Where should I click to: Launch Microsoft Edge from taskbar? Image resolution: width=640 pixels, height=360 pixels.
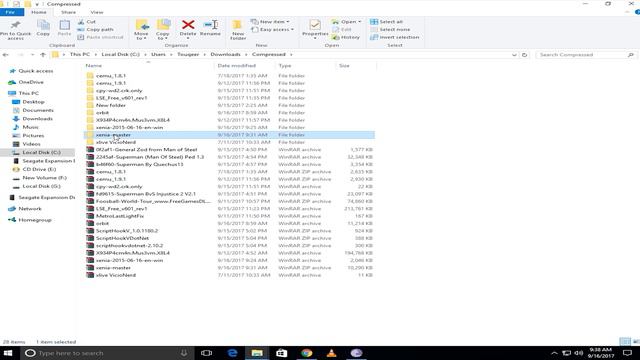(x=232, y=353)
